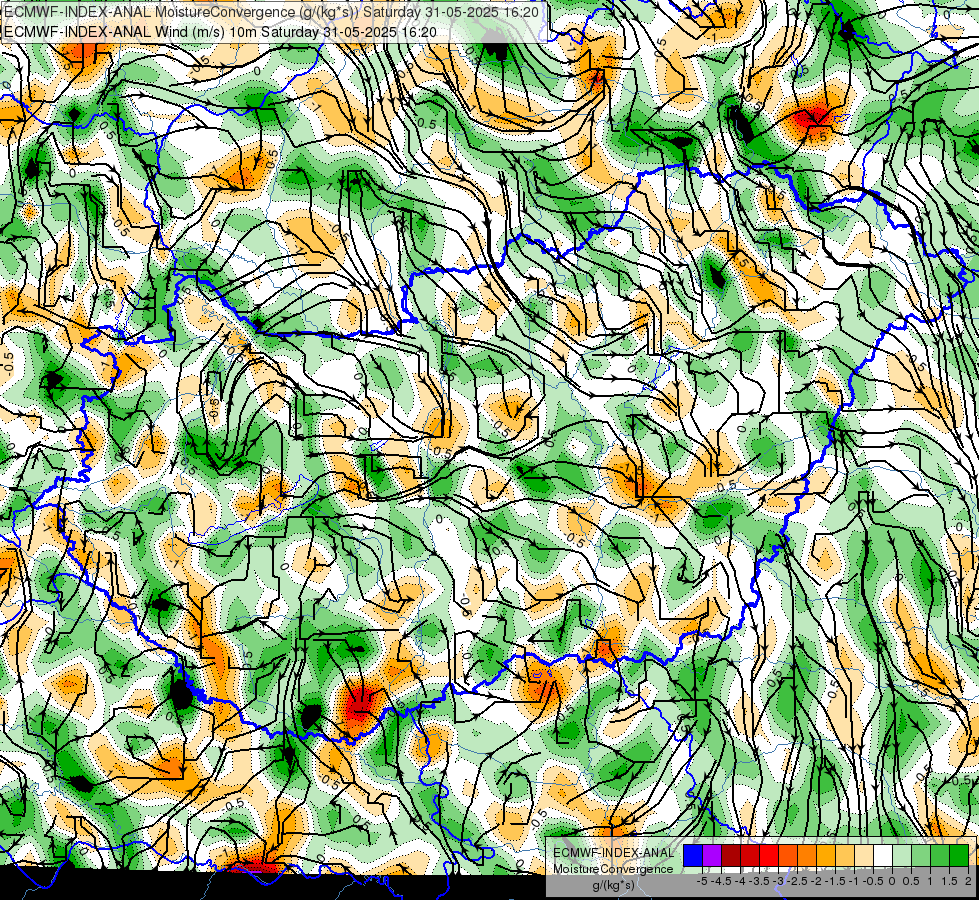Image resolution: width=979 pixels, height=900 pixels.
Task: Pick the legend swatch spanning -4 to -3.5
Action: (x=750, y=856)
